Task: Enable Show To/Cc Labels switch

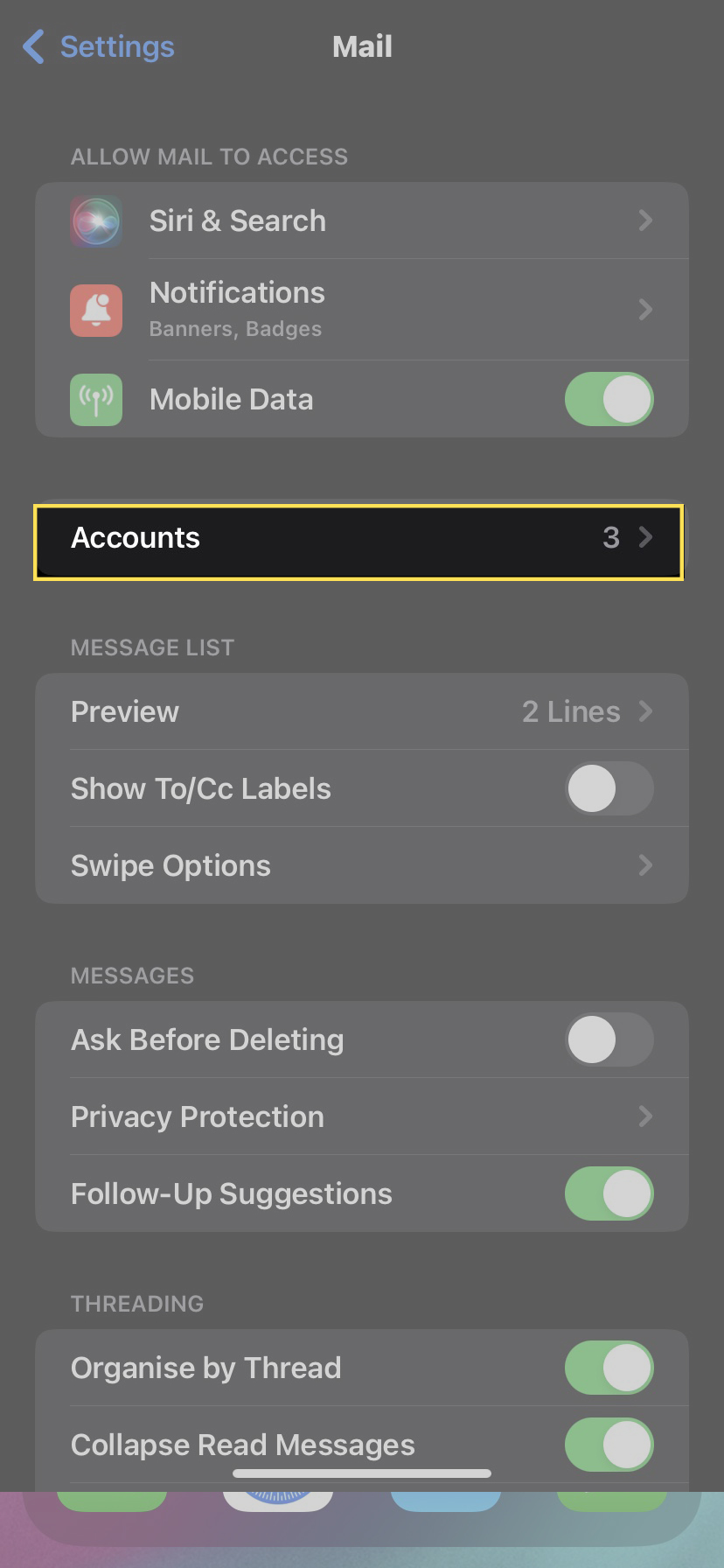Action: click(609, 788)
